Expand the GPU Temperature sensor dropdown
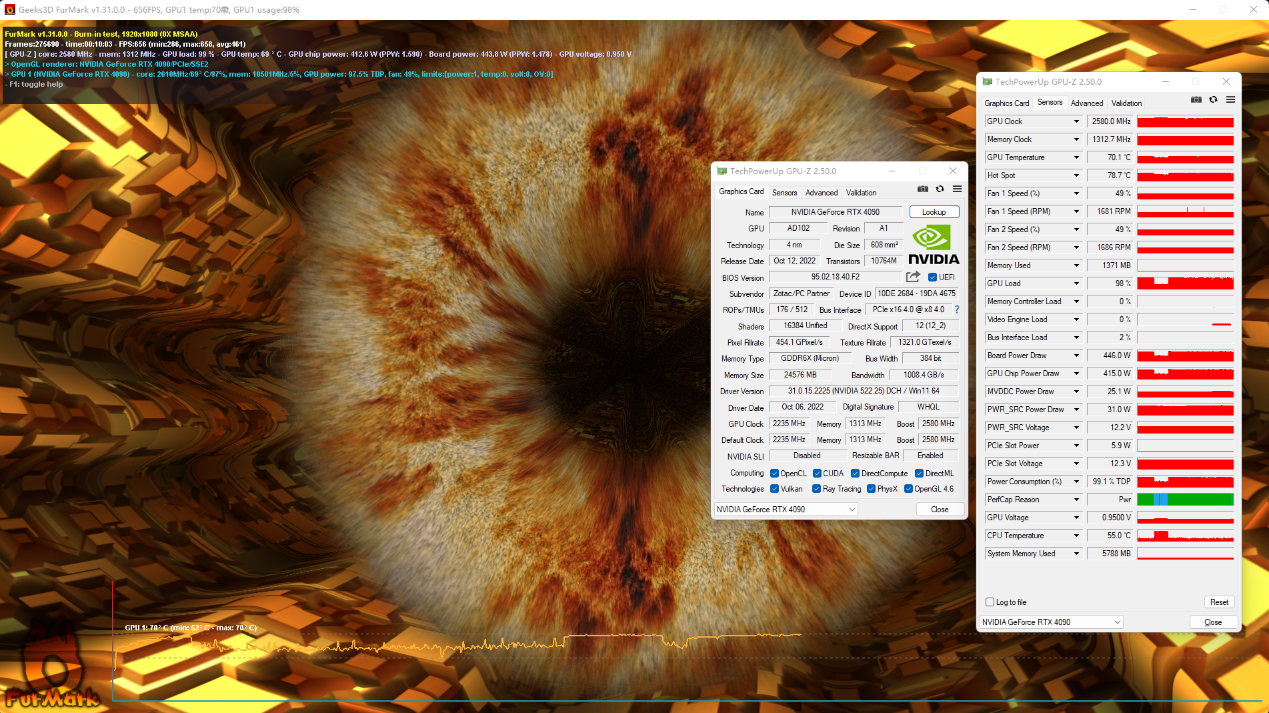This screenshot has height=713, width=1269. point(1077,158)
